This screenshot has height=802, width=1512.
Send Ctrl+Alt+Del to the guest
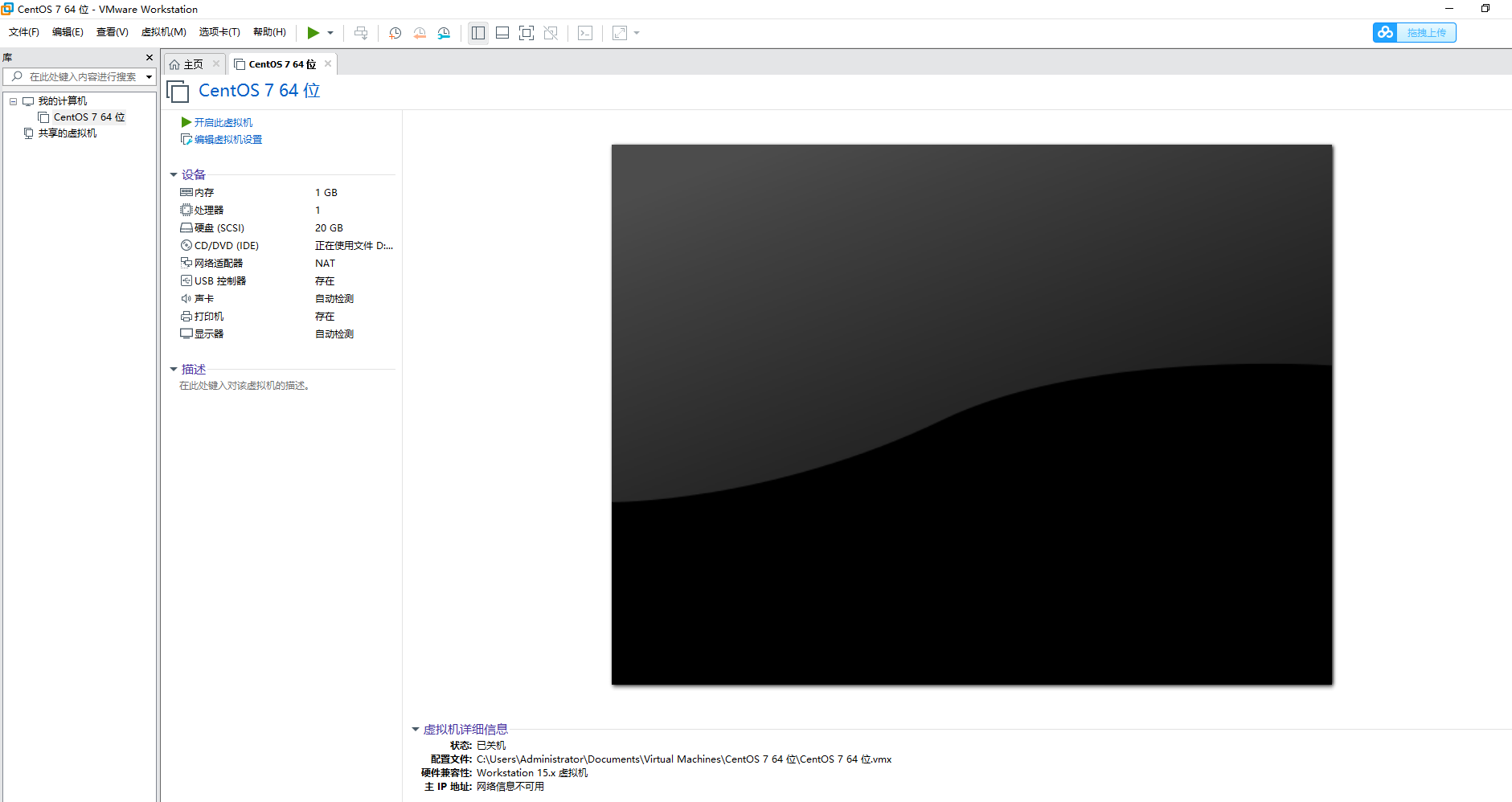(x=361, y=33)
